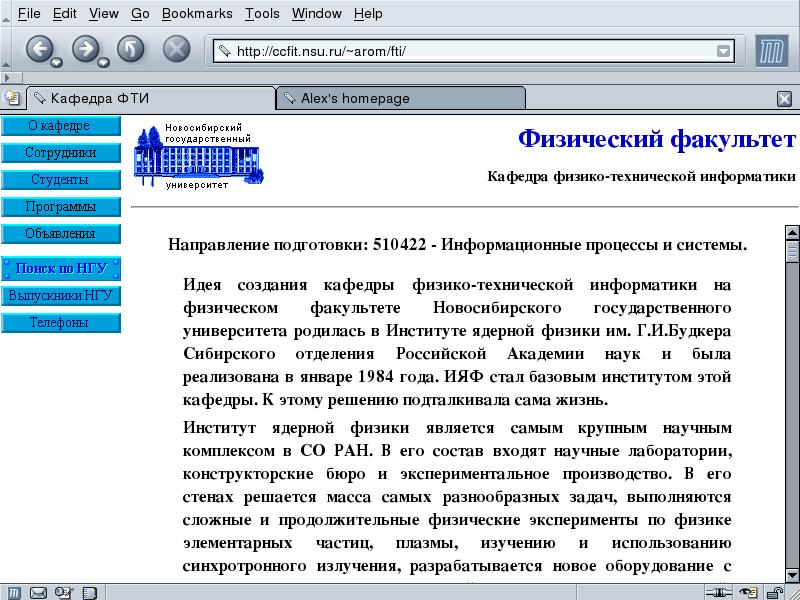Viewport: 800px width, 600px height.
Task: Click the security padlock icon in the status bar
Action: [775, 593]
